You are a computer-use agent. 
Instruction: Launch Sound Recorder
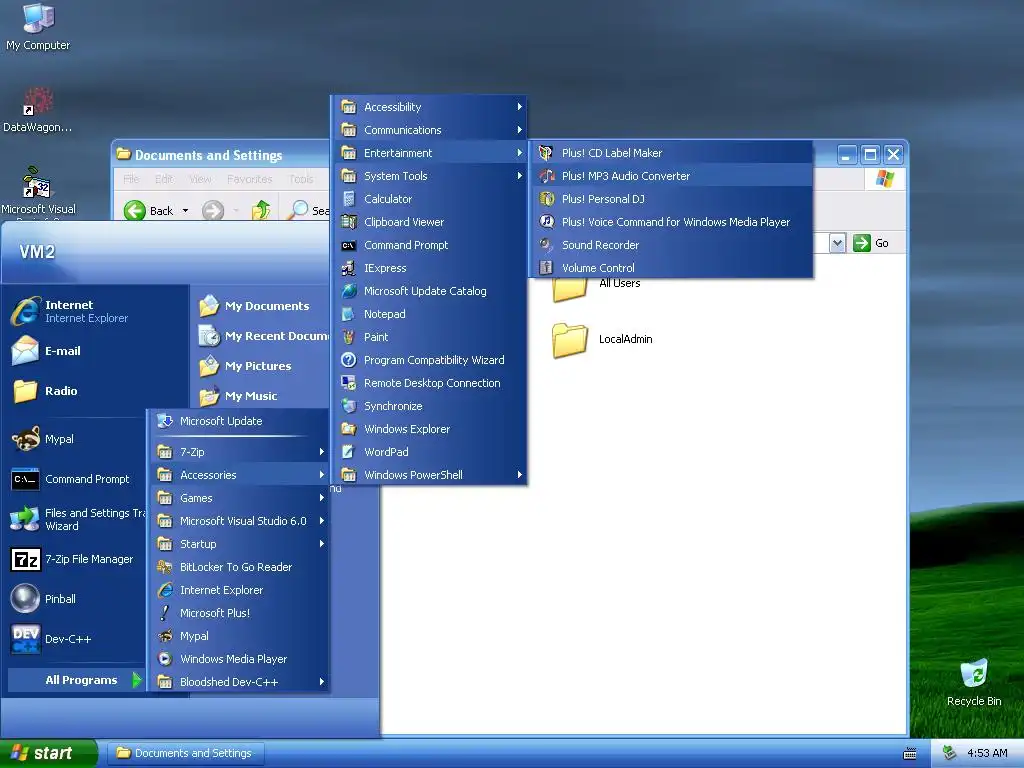tap(671, 245)
